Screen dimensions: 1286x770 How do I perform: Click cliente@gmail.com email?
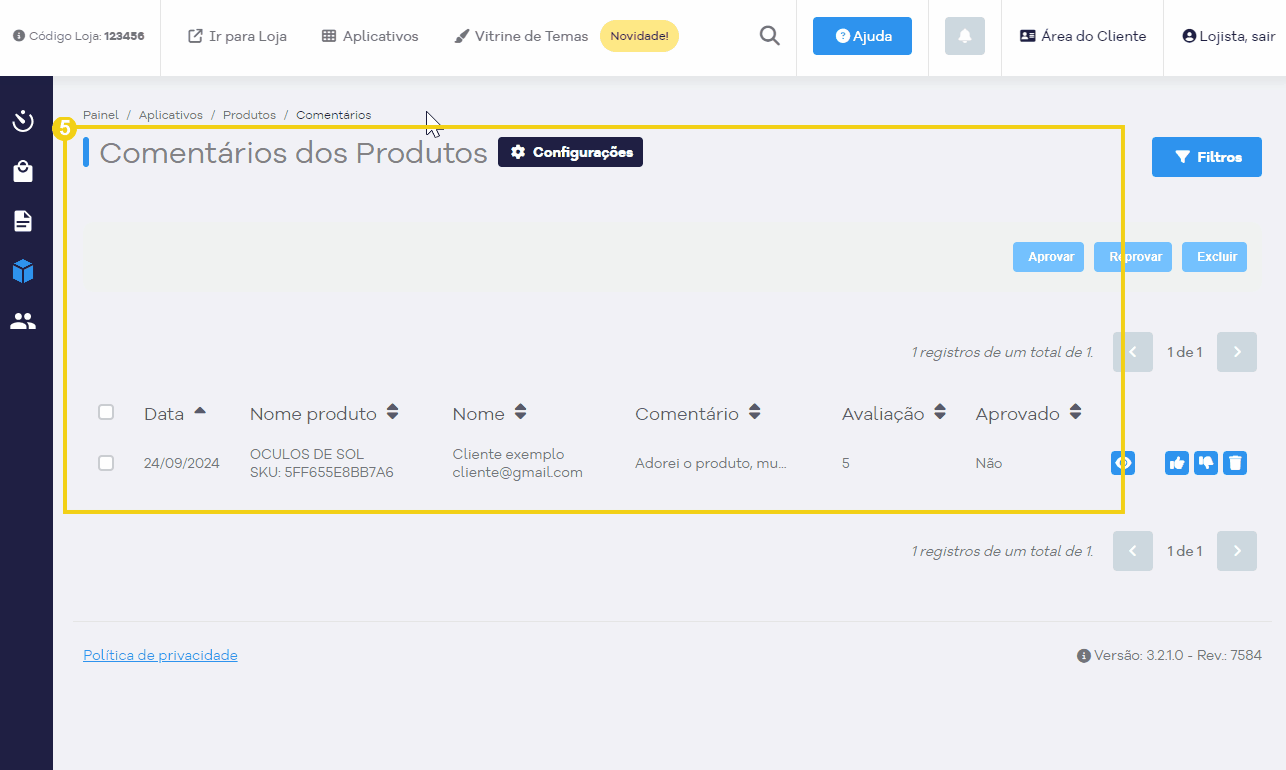pos(517,472)
